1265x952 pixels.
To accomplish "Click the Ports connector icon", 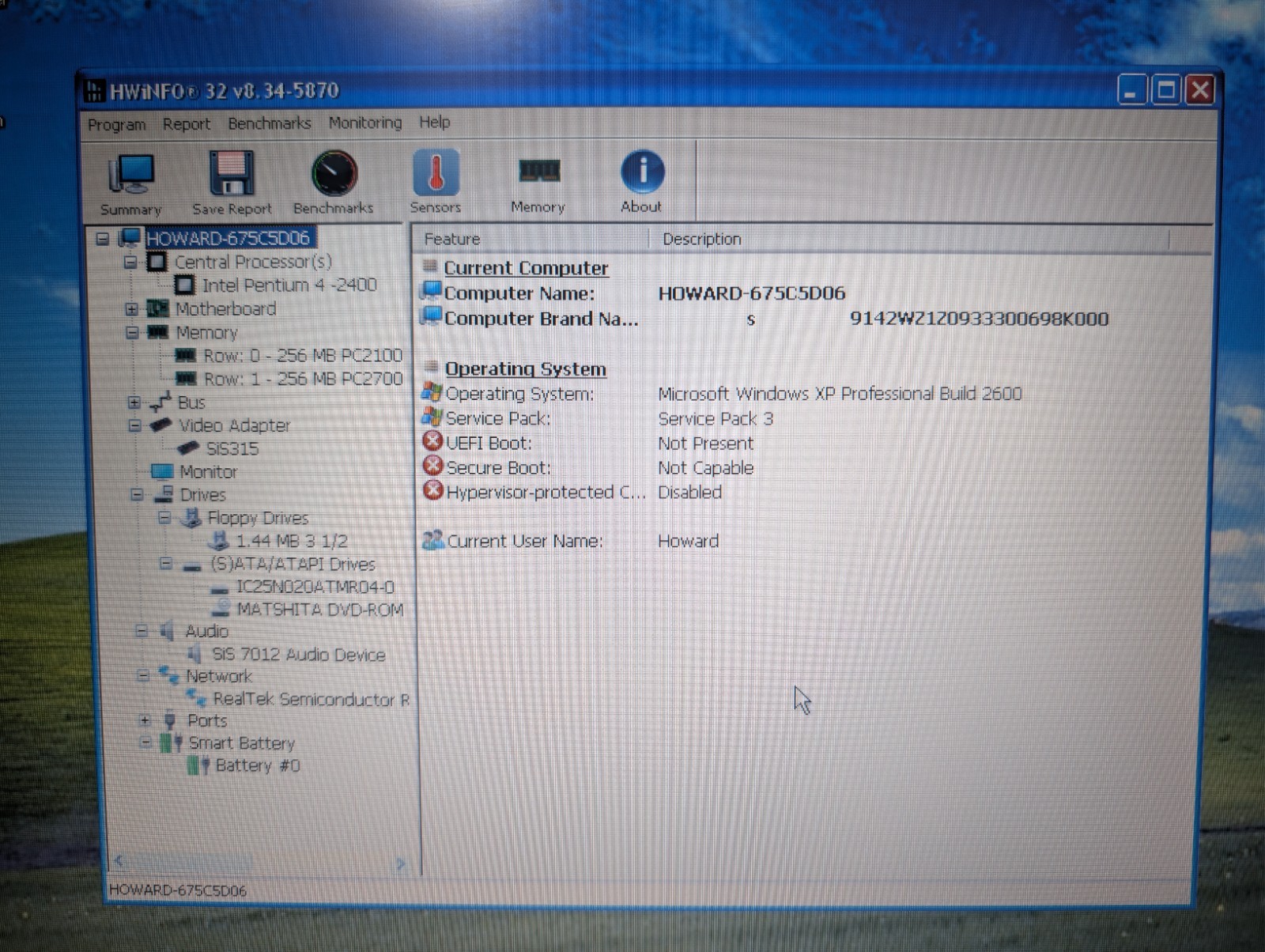I will pyautogui.click(x=169, y=720).
